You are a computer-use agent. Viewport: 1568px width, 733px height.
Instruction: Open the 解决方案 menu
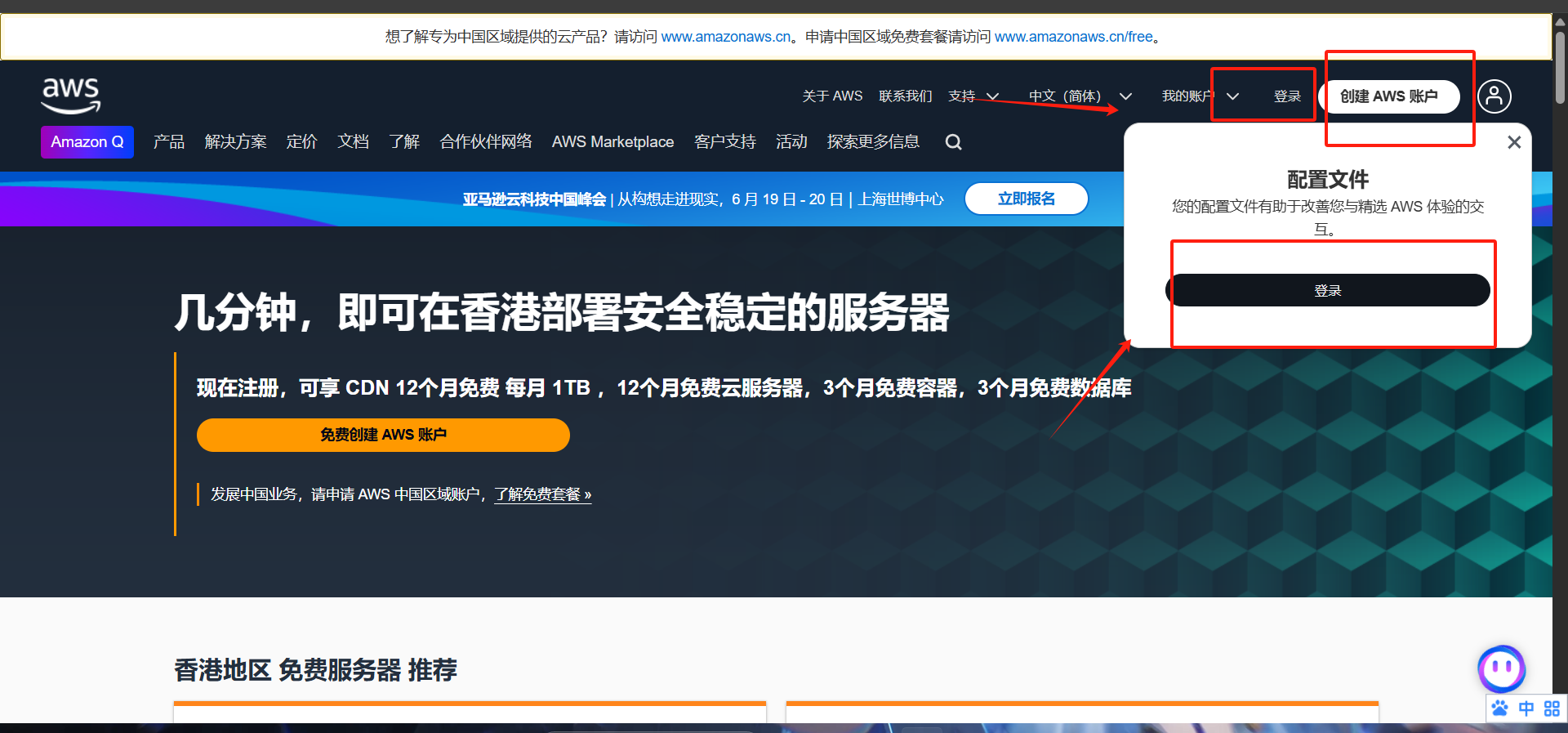(235, 142)
